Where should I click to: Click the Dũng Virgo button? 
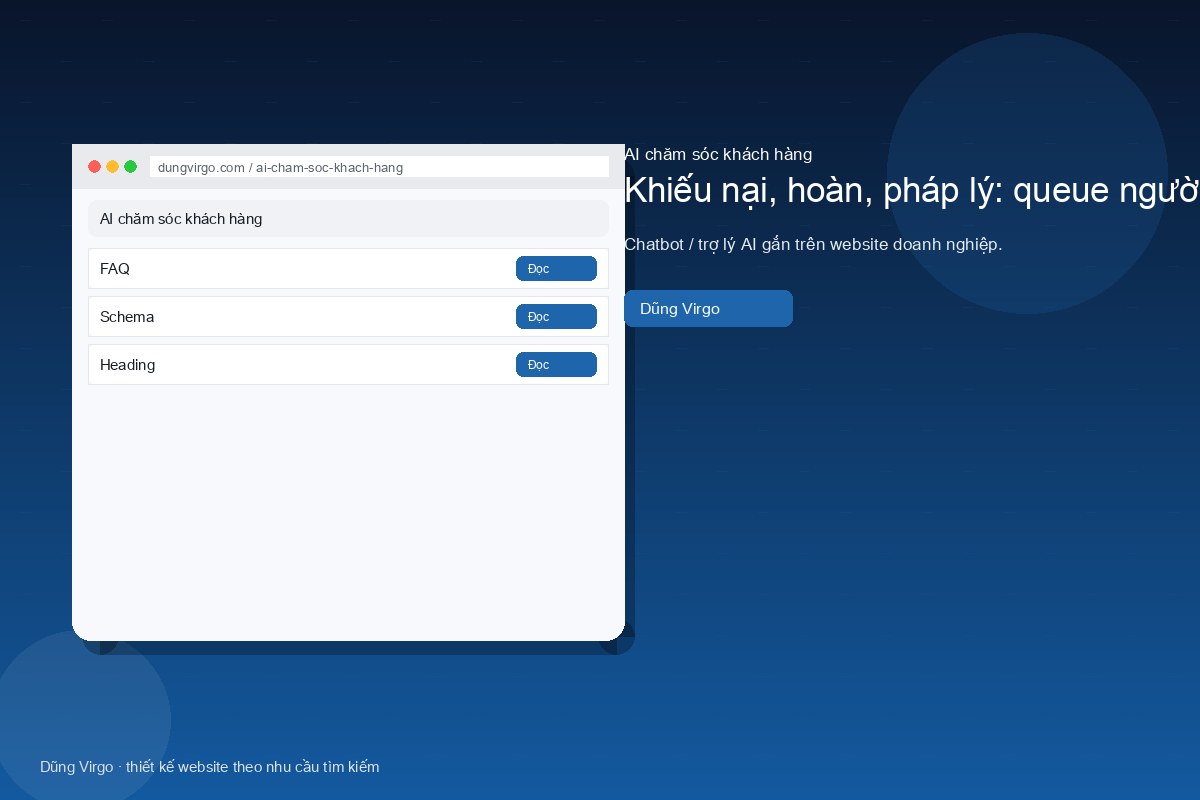click(x=708, y=309)
